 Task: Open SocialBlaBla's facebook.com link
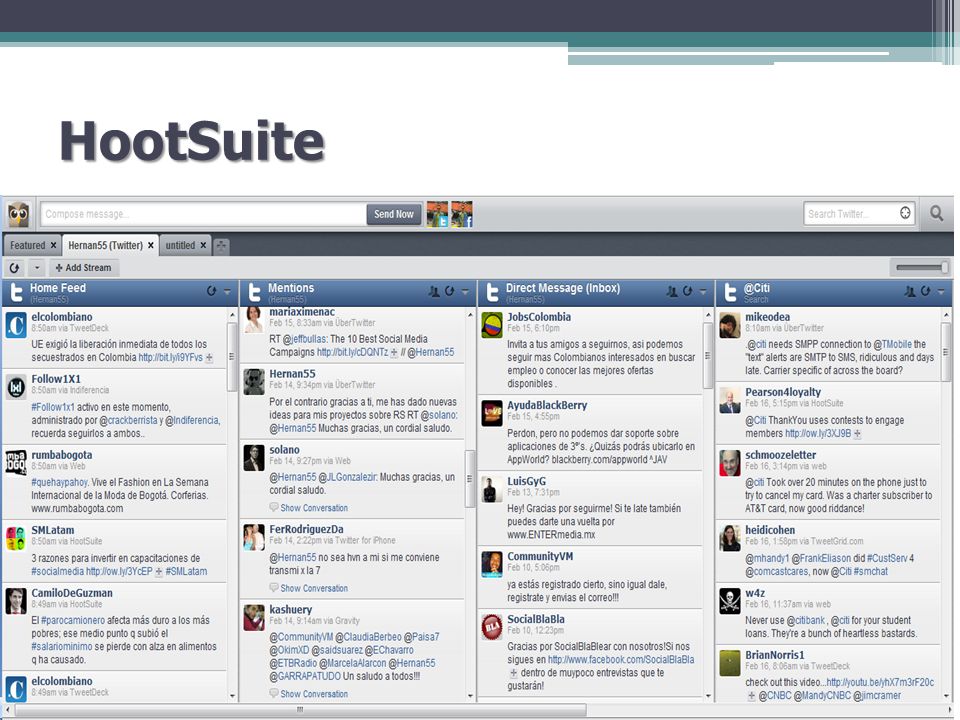click(x=621, y=660)
